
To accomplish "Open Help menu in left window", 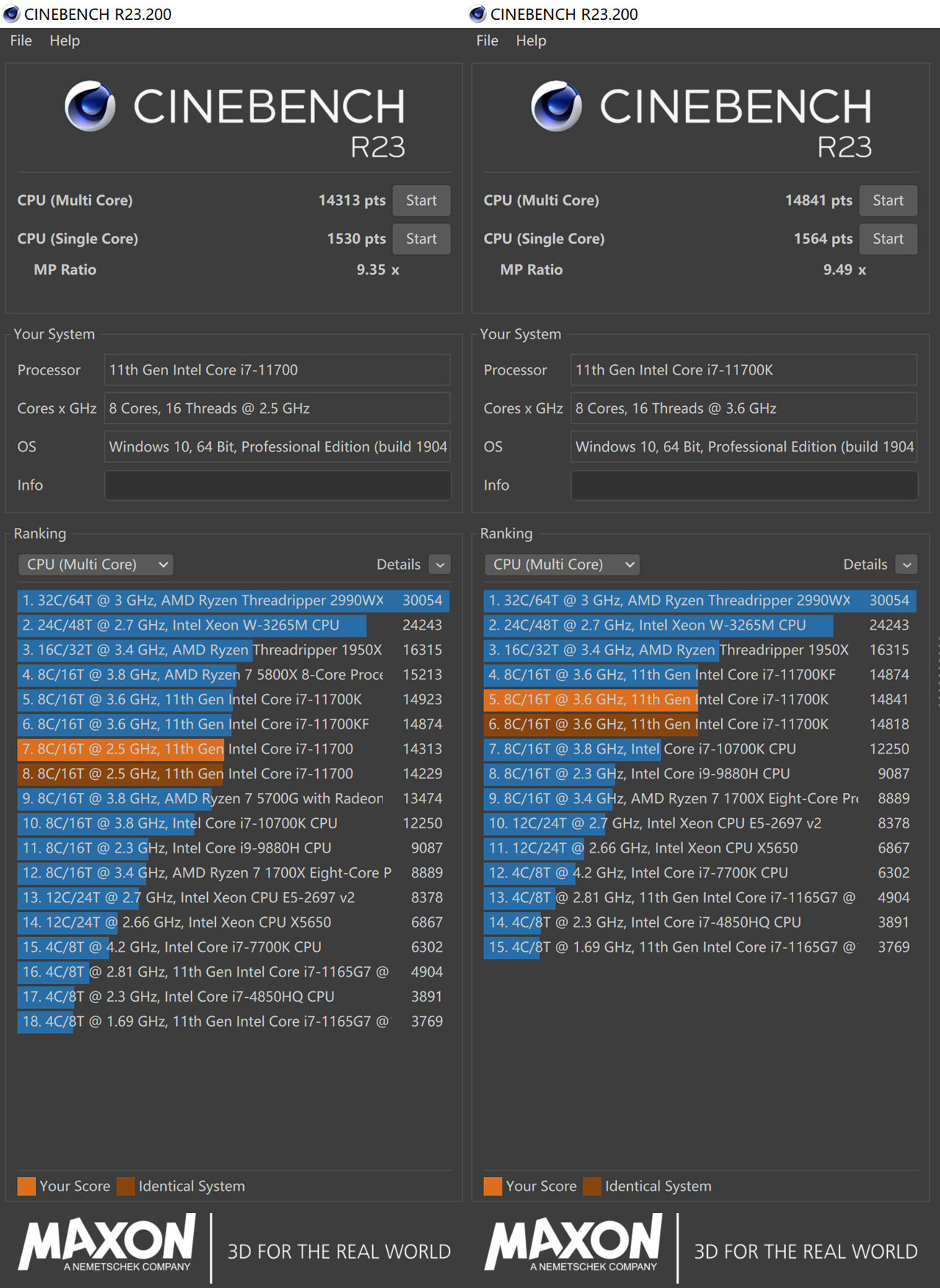I will (65, 40).
